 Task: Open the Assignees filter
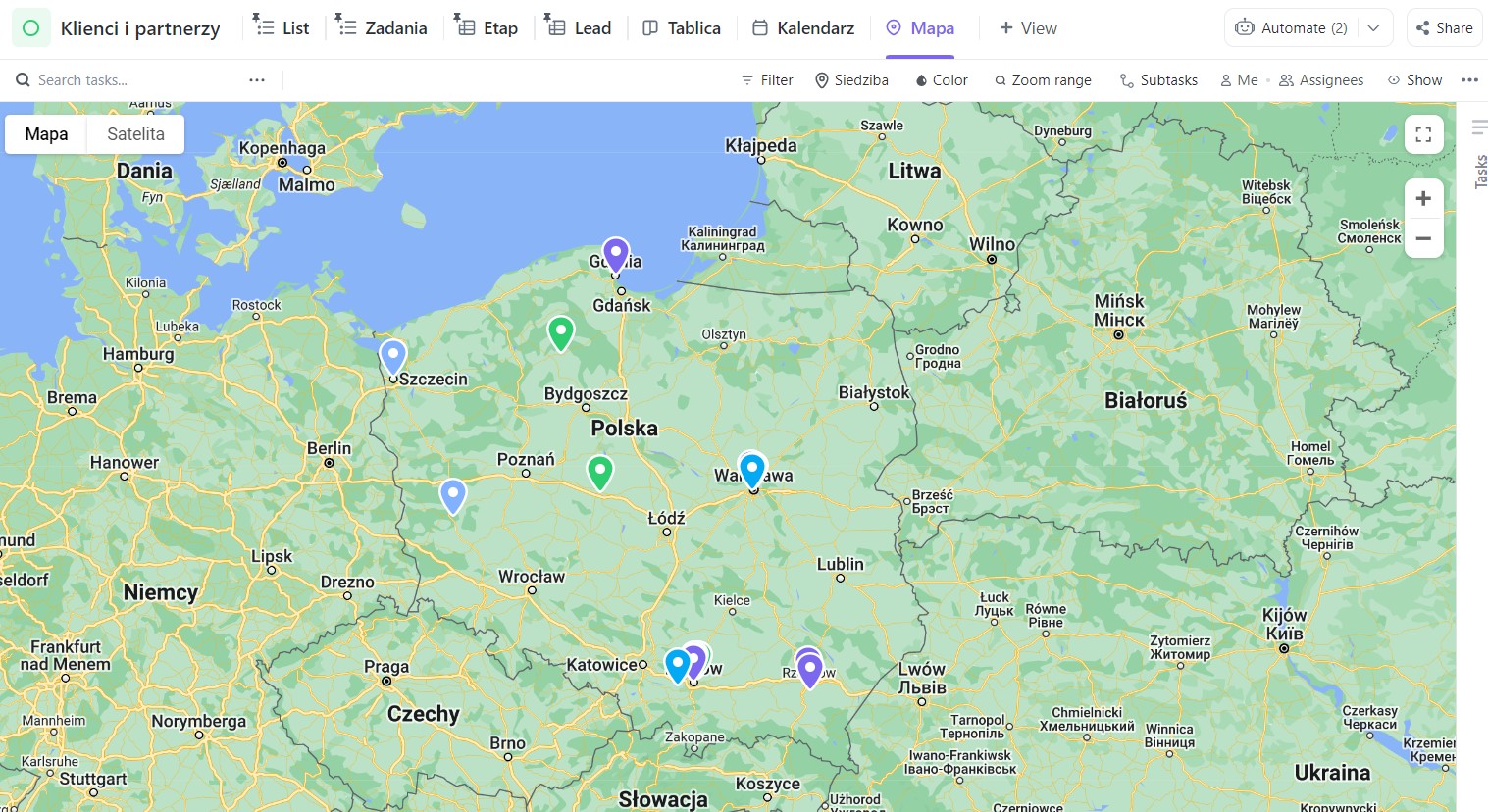pos(1321,80)
